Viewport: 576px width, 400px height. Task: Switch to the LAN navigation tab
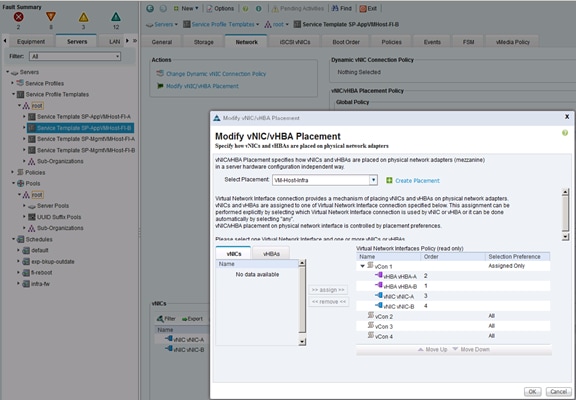(x=115, y=42)
